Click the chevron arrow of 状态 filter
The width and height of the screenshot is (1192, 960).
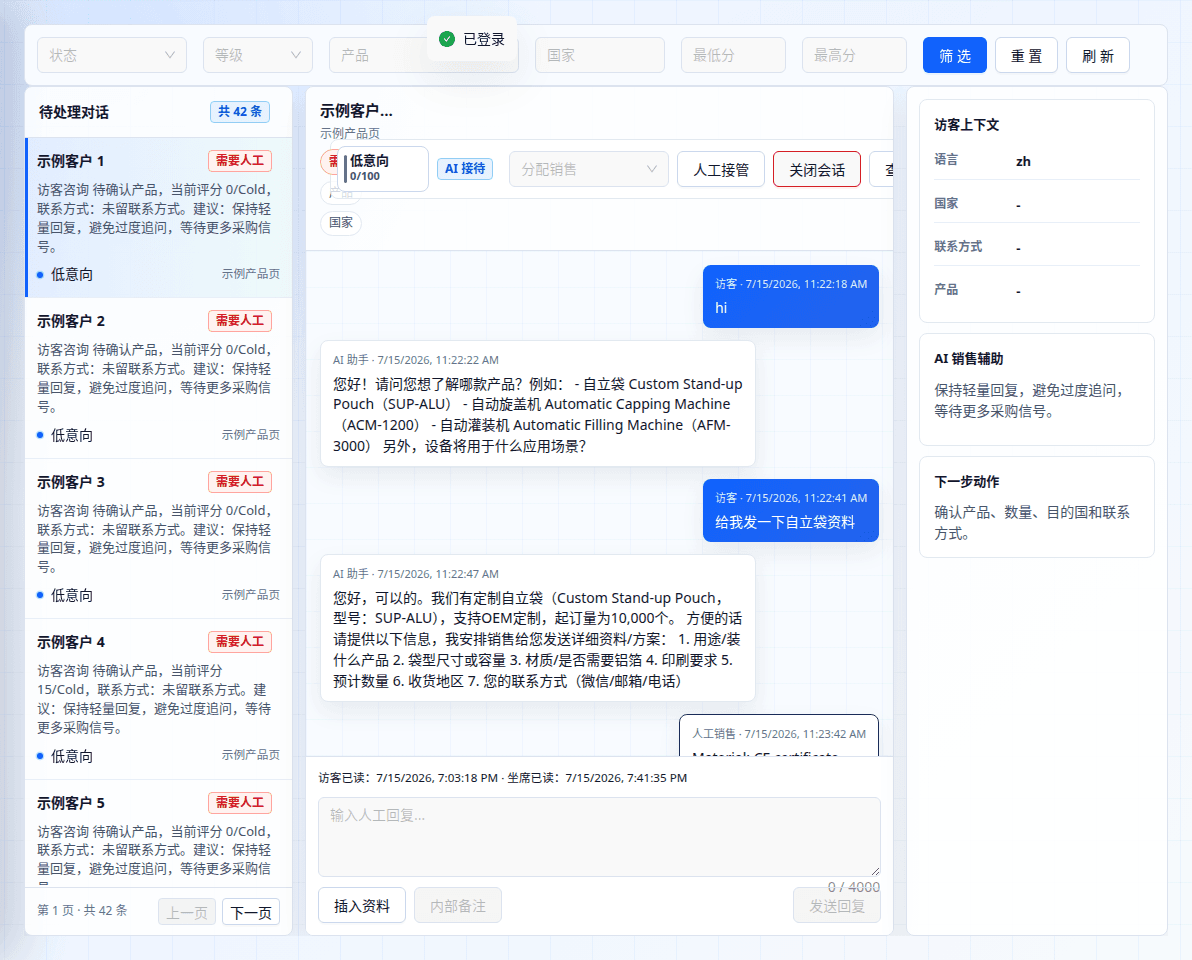[170, 55]
